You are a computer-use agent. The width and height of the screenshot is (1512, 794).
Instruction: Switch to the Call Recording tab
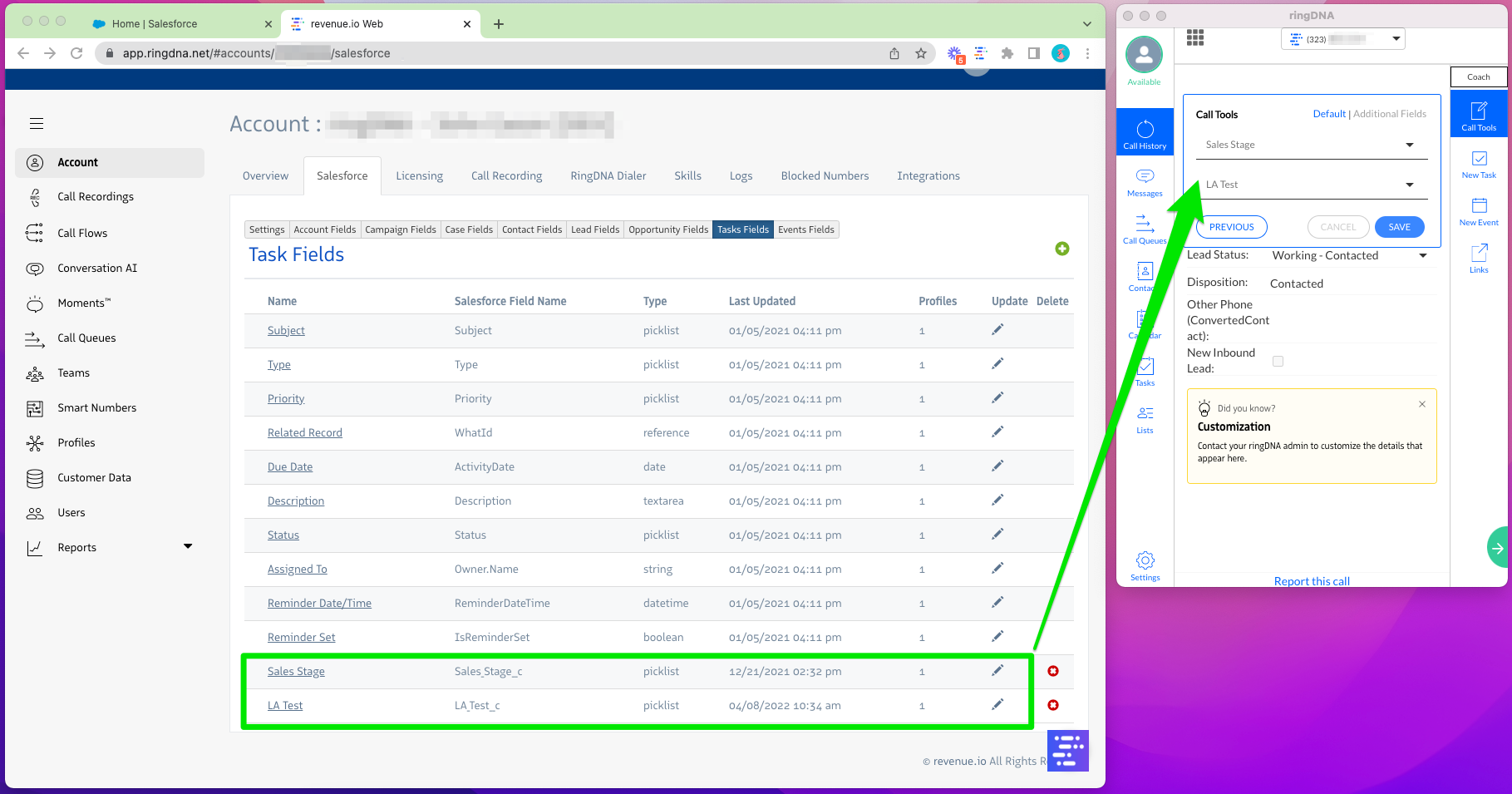pyautogui.click(x=506, y=175)
